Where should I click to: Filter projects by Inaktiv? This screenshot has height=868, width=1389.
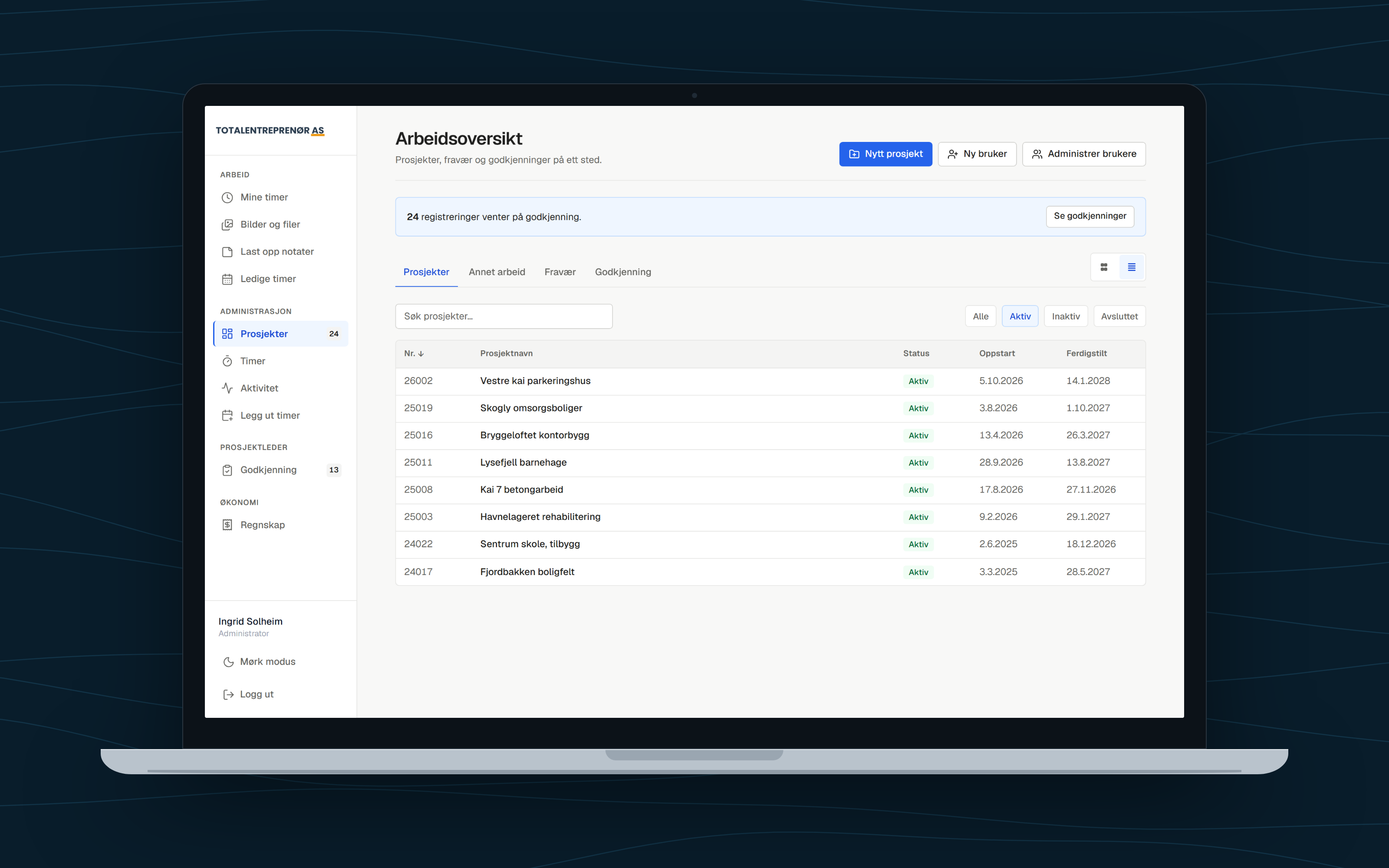(1066, 316)
